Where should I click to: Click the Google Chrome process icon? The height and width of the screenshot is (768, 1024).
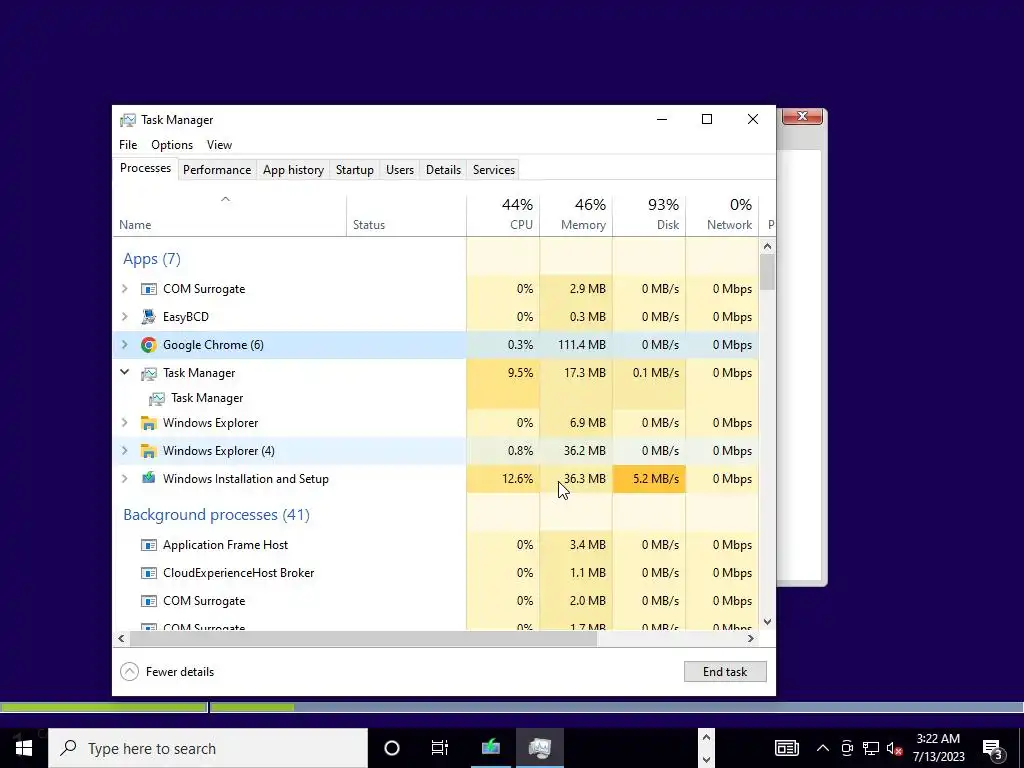coord(149,345)
